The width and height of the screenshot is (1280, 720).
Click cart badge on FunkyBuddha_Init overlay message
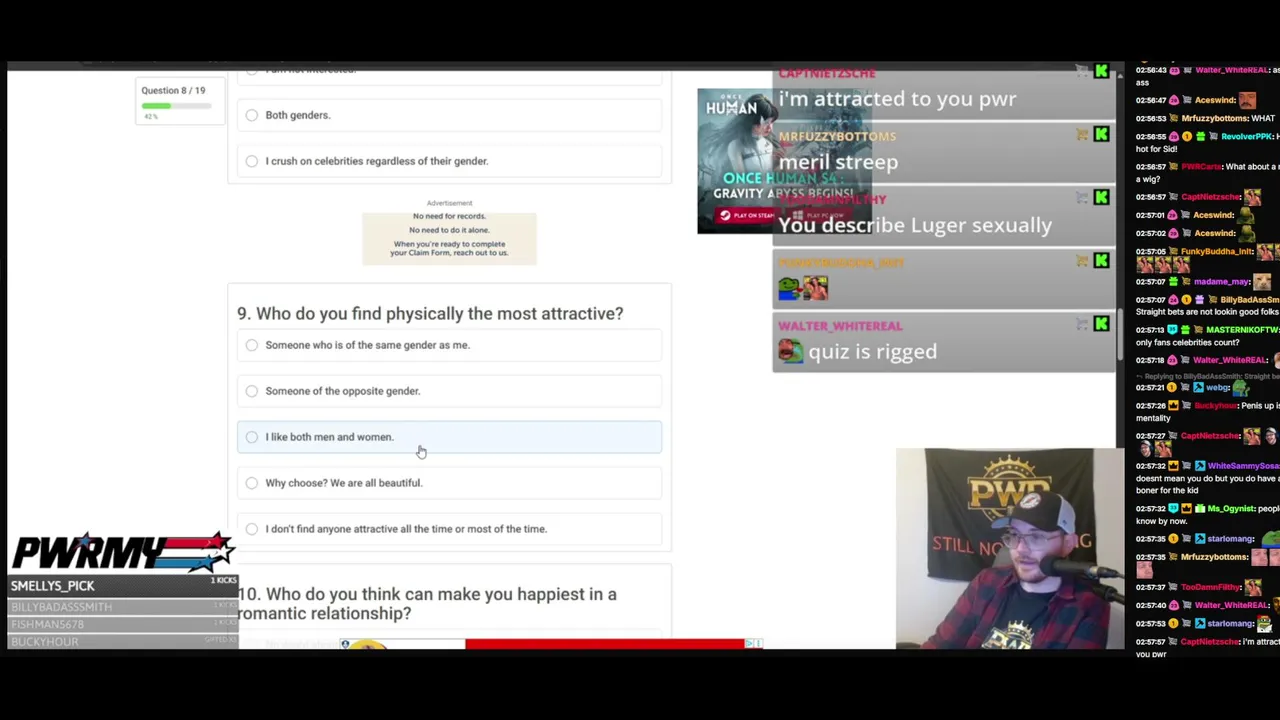[x=1082, y=260]
